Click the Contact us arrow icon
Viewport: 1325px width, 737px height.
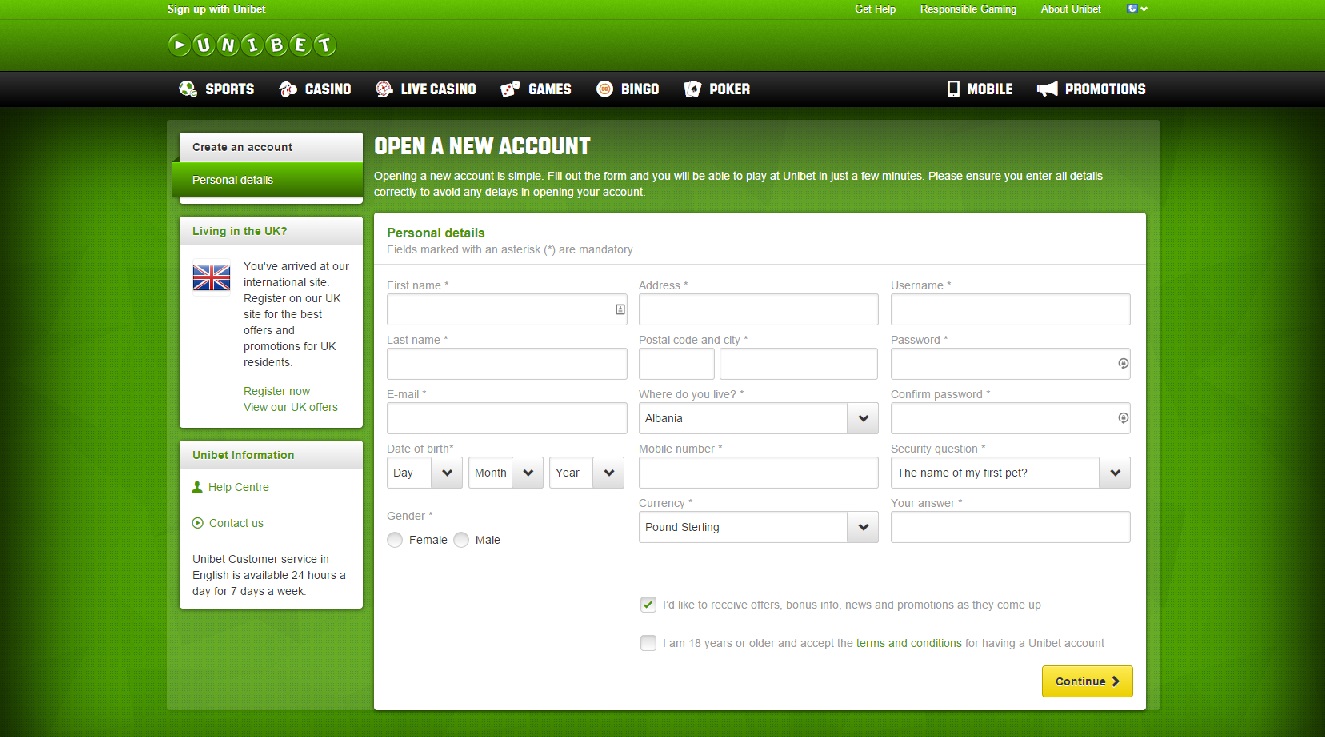[x=197, y=523]
